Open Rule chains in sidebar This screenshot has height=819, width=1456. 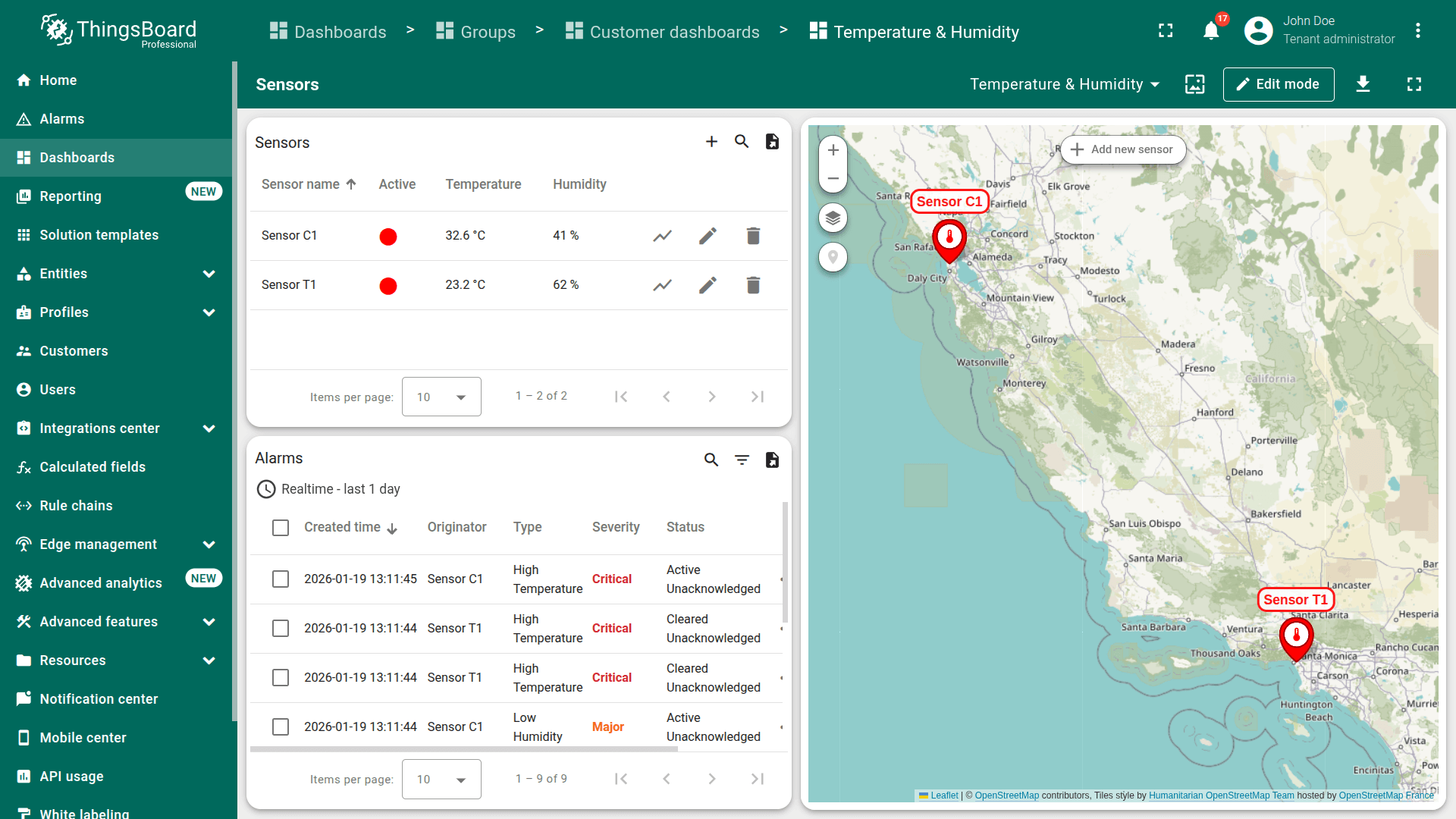[x=76, y=506]
